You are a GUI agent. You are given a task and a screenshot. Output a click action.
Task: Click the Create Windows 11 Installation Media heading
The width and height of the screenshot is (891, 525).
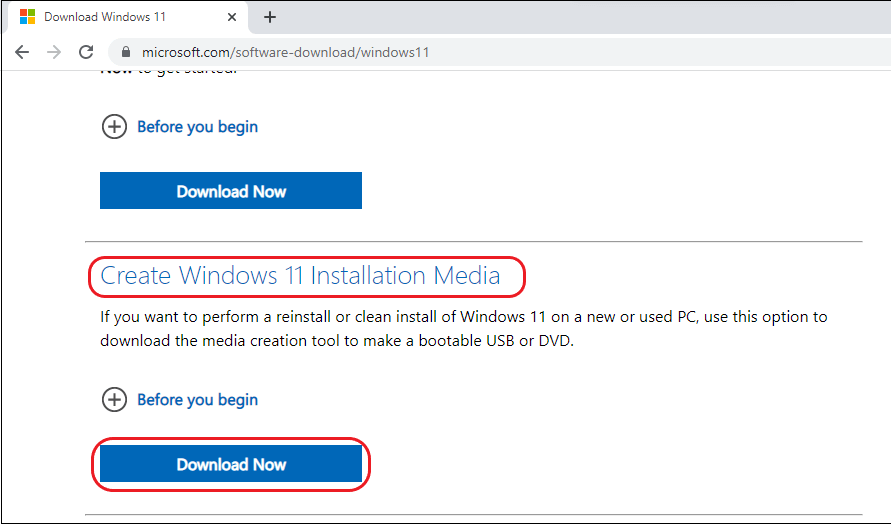[x=300, y=276]
